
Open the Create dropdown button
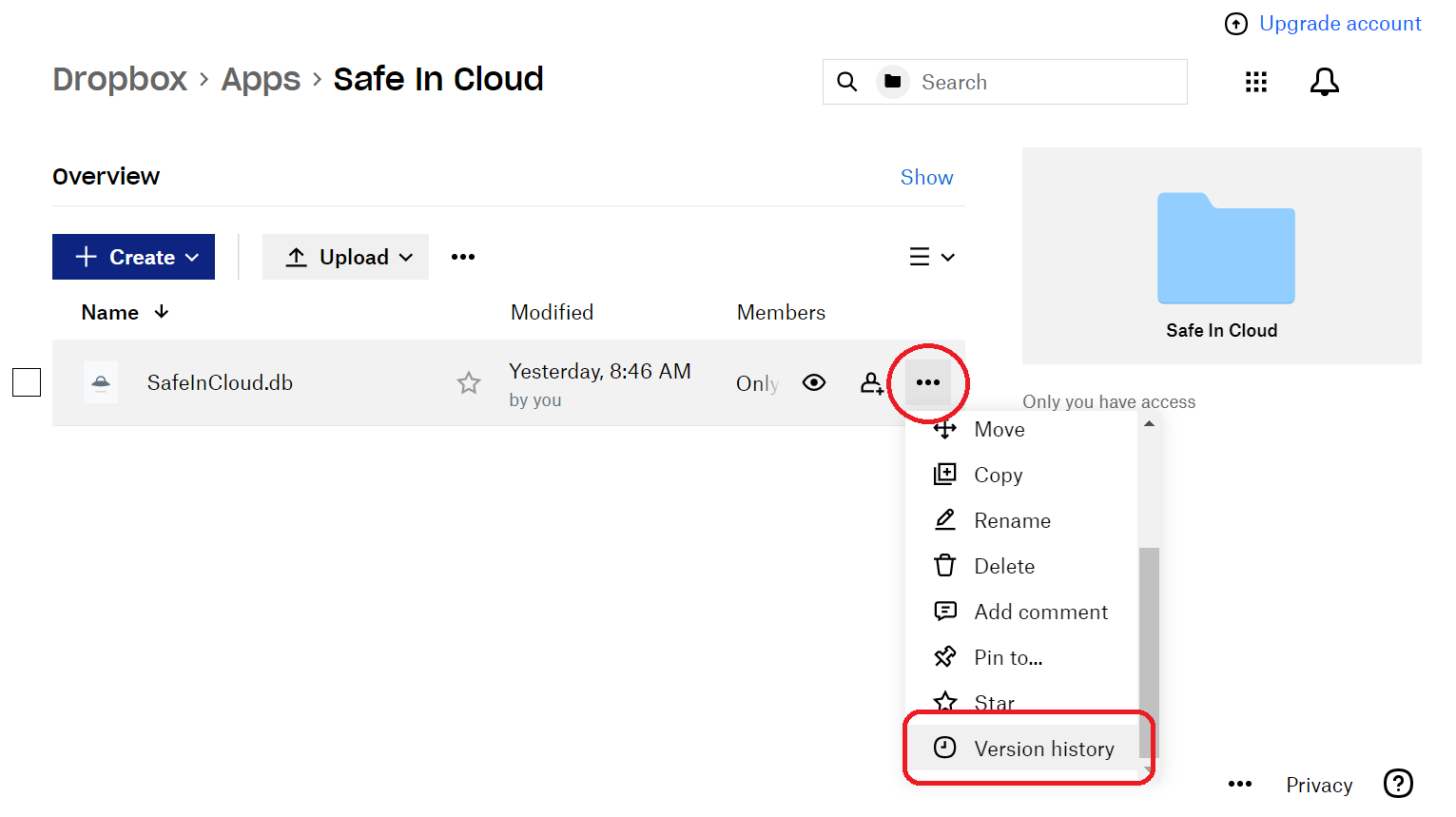click(133, 257)
